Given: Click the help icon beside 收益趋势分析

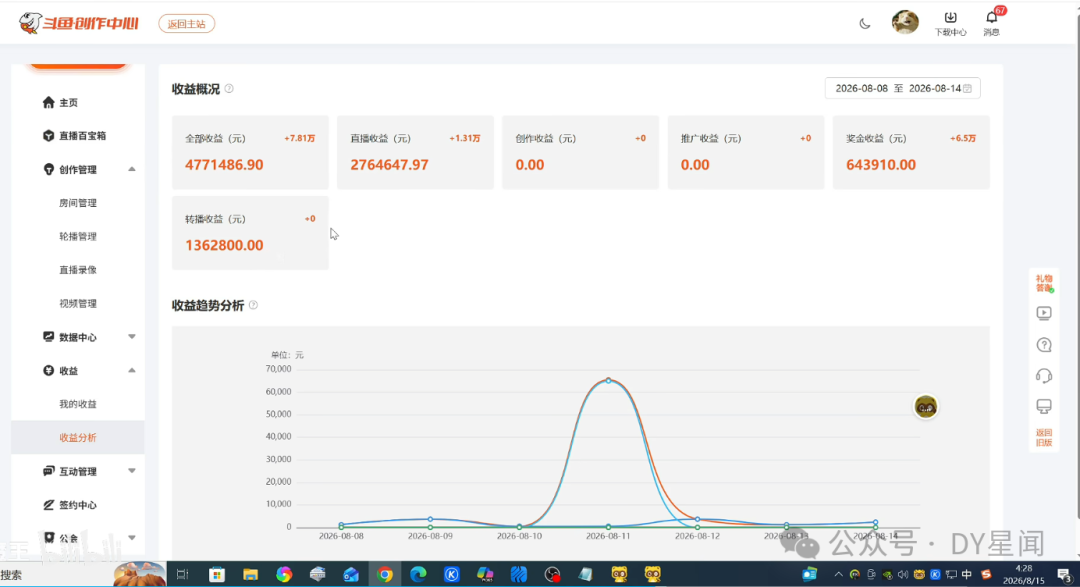Looking at the screenshot, I should pos(253,305).
